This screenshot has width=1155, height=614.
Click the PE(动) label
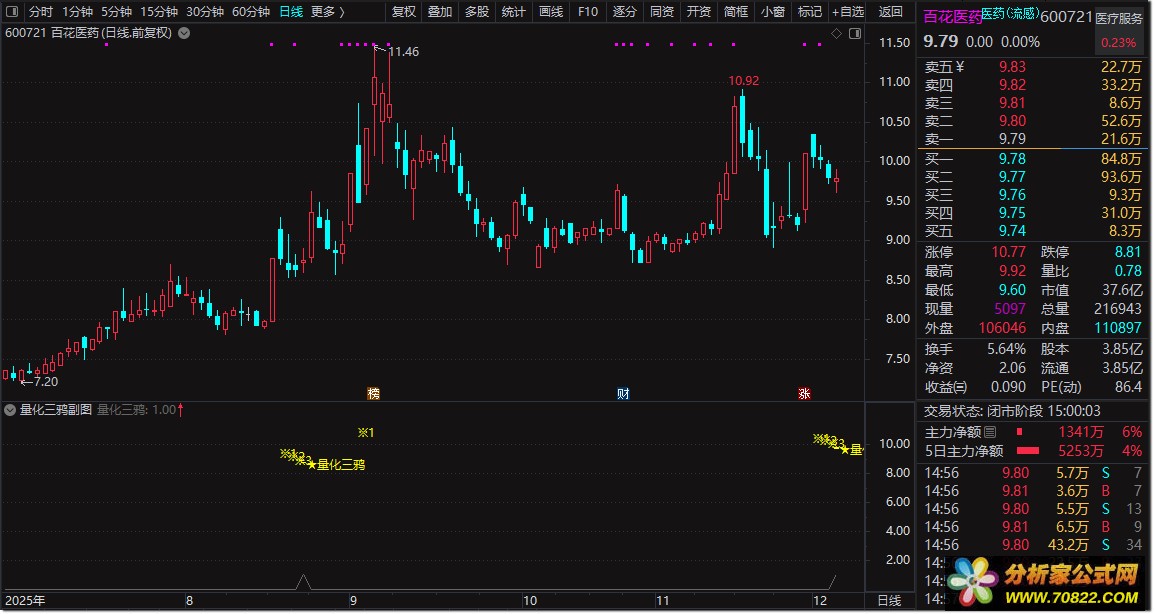[x=1061, y=387]
